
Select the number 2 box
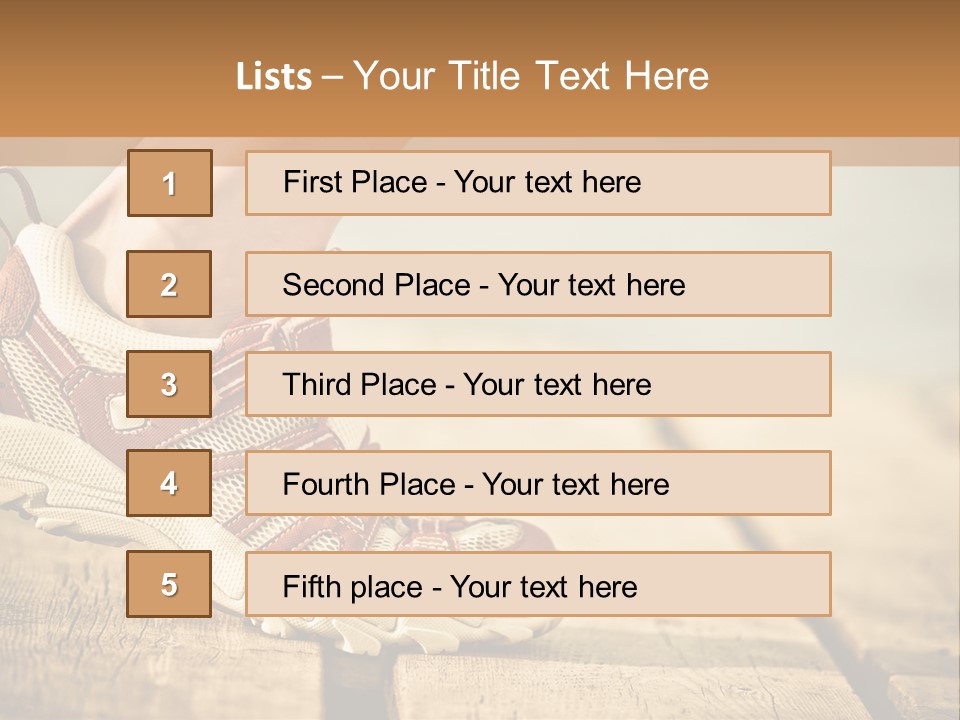click(x=170, y=284)
